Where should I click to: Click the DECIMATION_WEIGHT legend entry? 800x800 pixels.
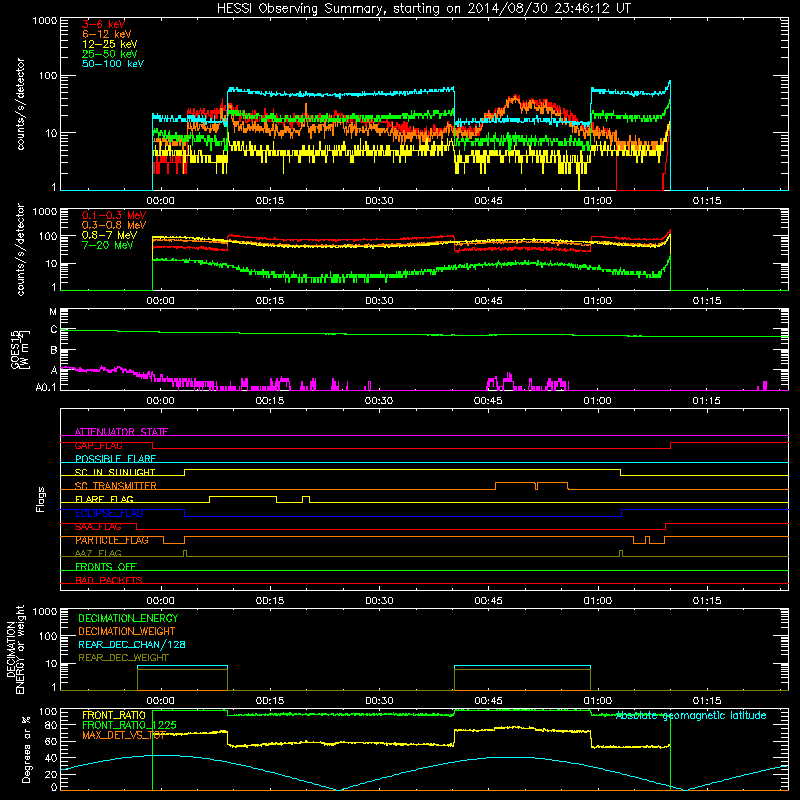point(127,631)
